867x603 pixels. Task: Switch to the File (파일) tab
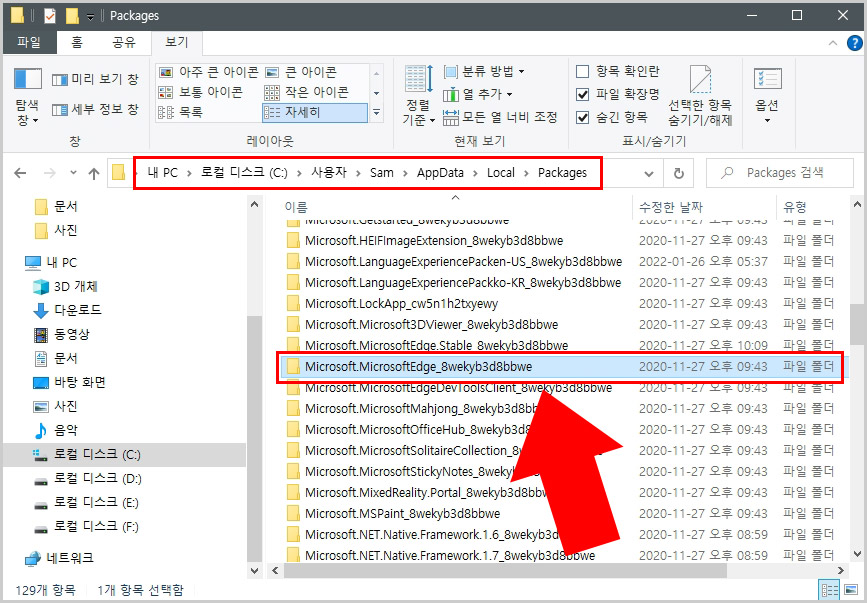click(x=29, y=42)
